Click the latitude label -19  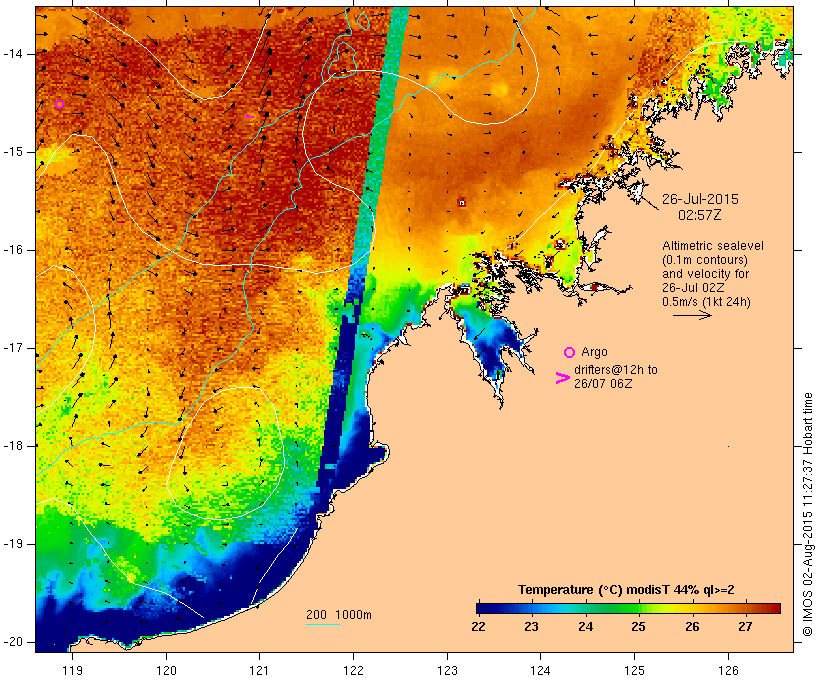point(12,544)
